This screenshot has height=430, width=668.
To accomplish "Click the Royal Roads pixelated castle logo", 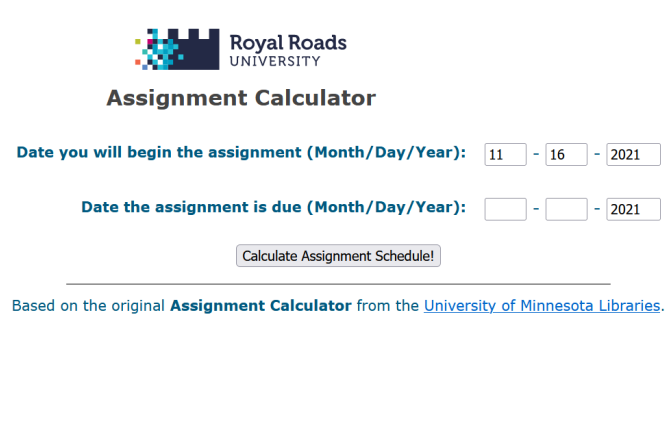I will pos(177,49).
